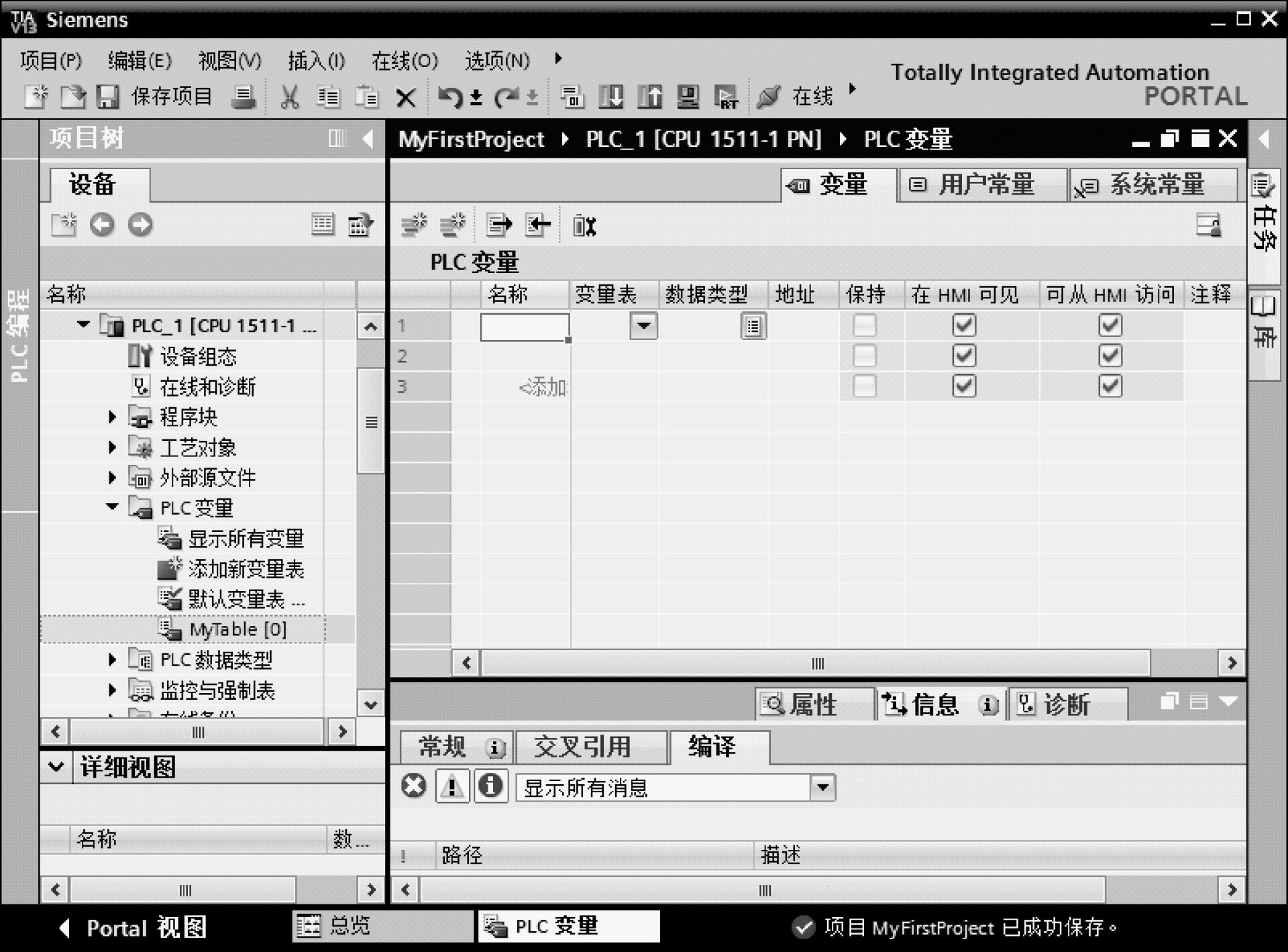
Task: Click the Import variables icon
Action: (x=537, y=225)
